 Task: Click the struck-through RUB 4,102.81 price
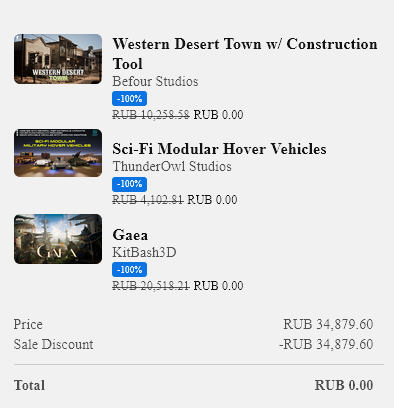[x=148, y=200]
